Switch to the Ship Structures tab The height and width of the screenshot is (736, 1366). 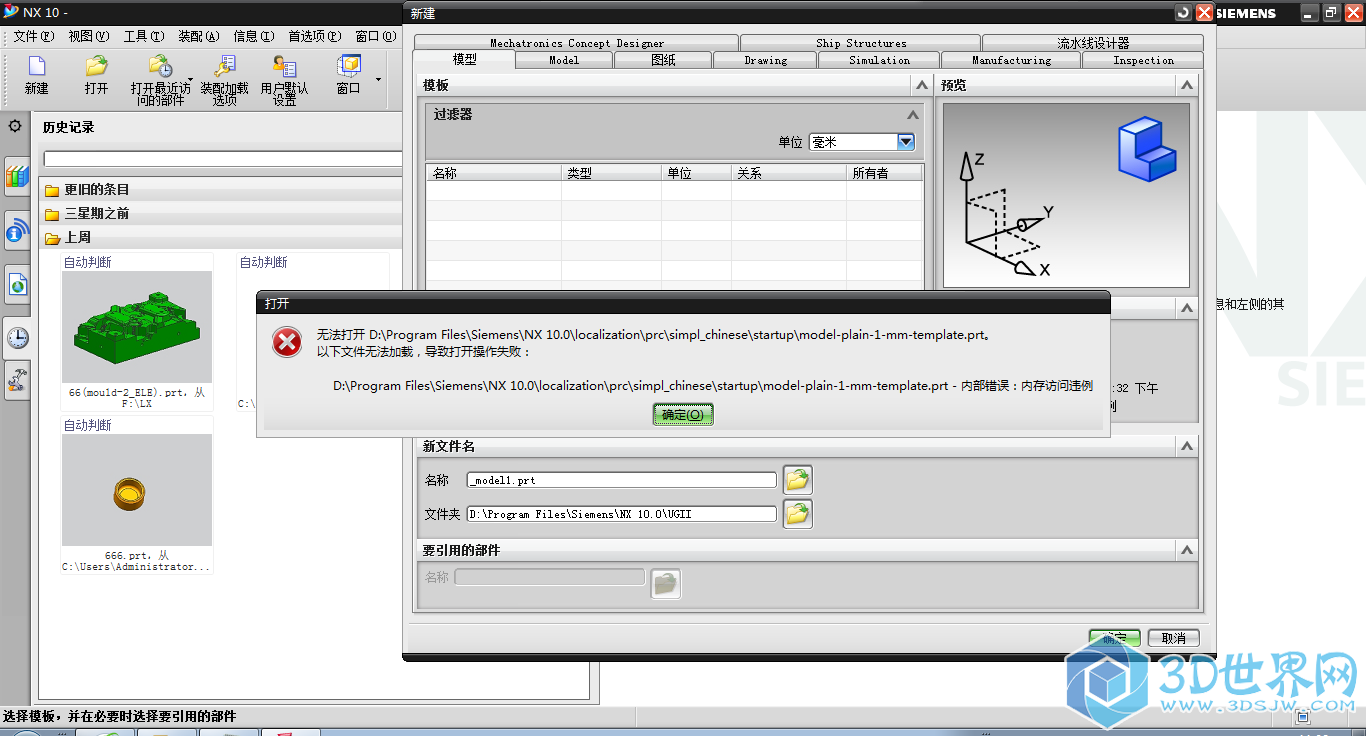861,43
